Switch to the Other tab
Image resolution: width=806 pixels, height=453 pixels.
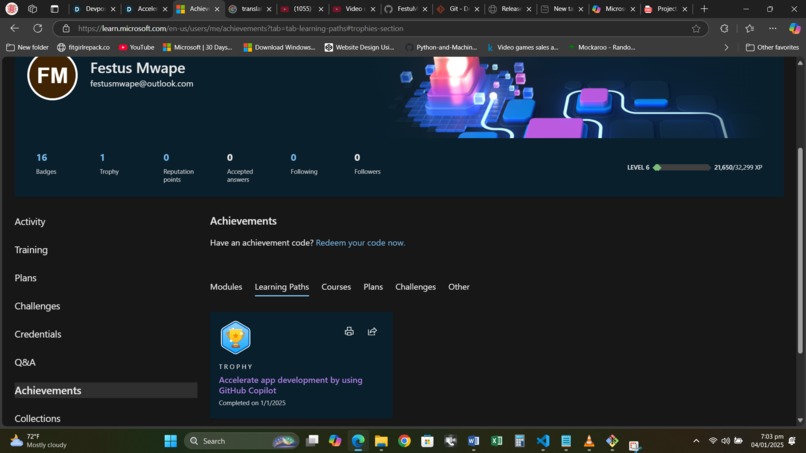[x=459, y=287]
